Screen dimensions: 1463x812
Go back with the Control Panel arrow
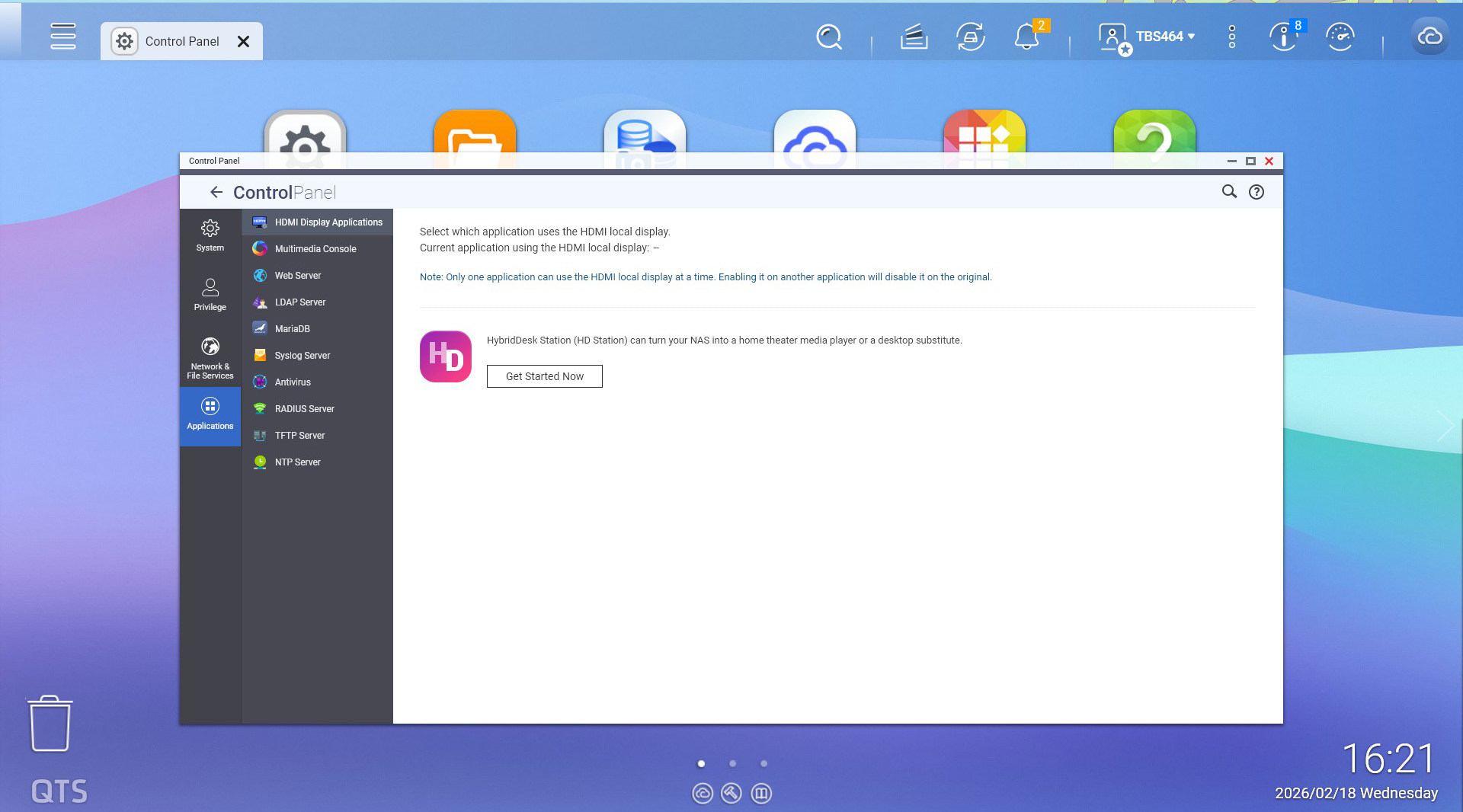pos(216,193)
